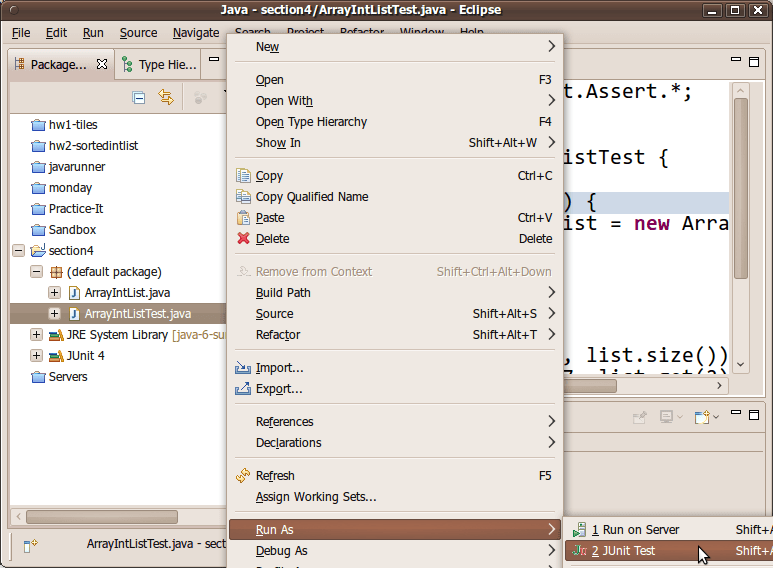This screenshot has height=568, width=773.
Task: Choose Show In menu entry
Action: pyautogui.click(x=395, y=142)
